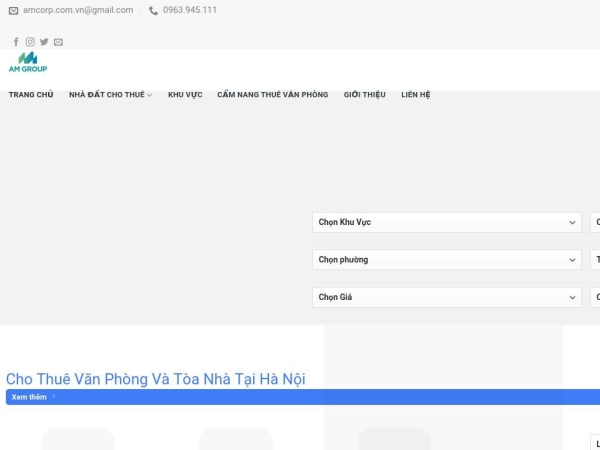
Task: Click the envelope icon before amcorp email
Action: click(x=13, y=10)
